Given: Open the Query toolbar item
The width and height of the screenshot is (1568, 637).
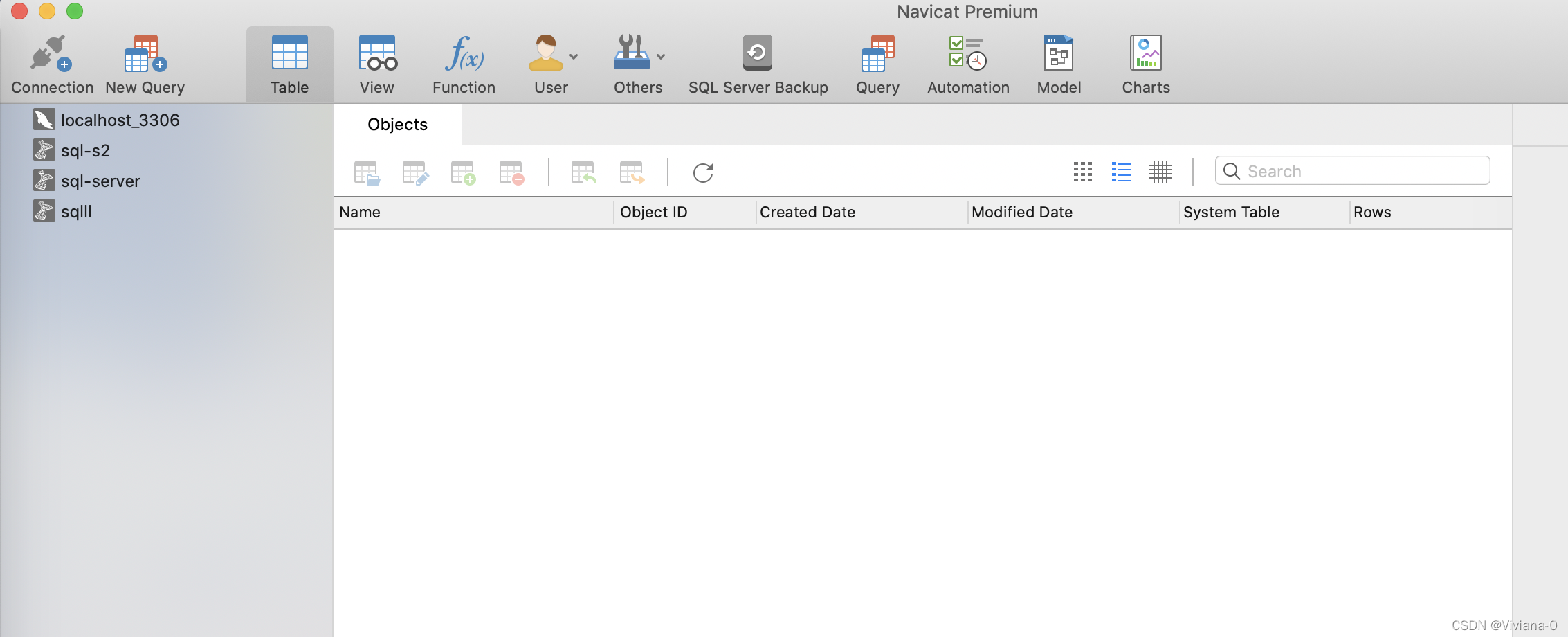Looking at the screenshot, I should 877,65.
